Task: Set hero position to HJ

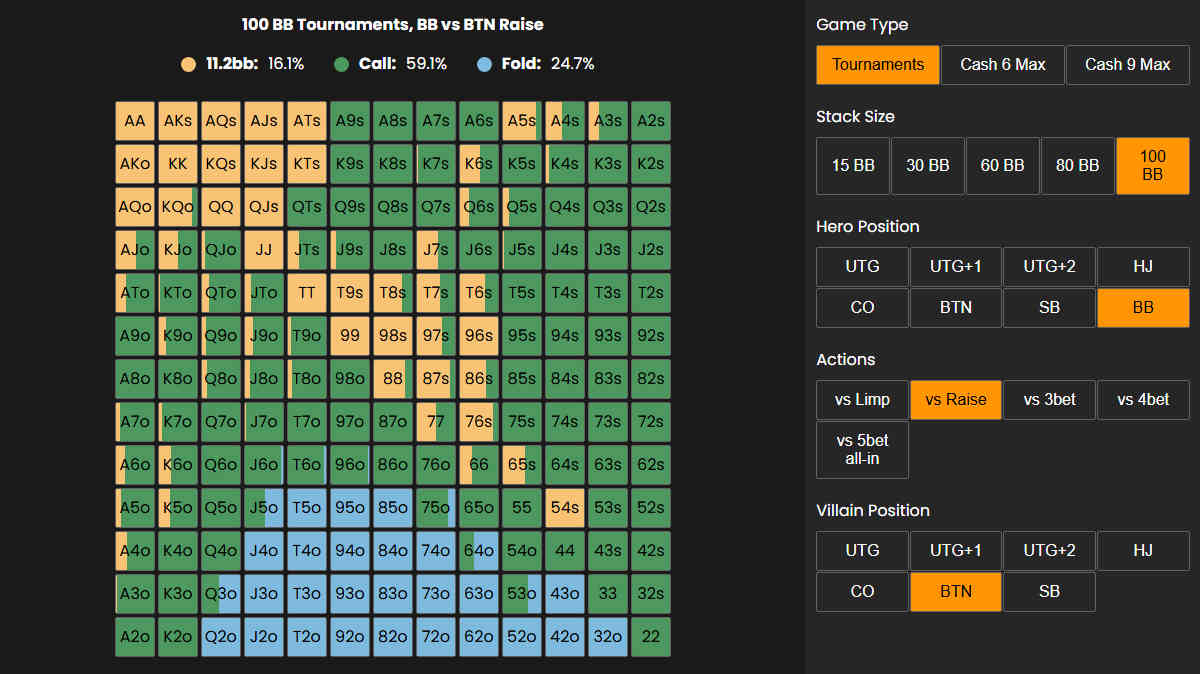Action: (x=1143, y=266)
